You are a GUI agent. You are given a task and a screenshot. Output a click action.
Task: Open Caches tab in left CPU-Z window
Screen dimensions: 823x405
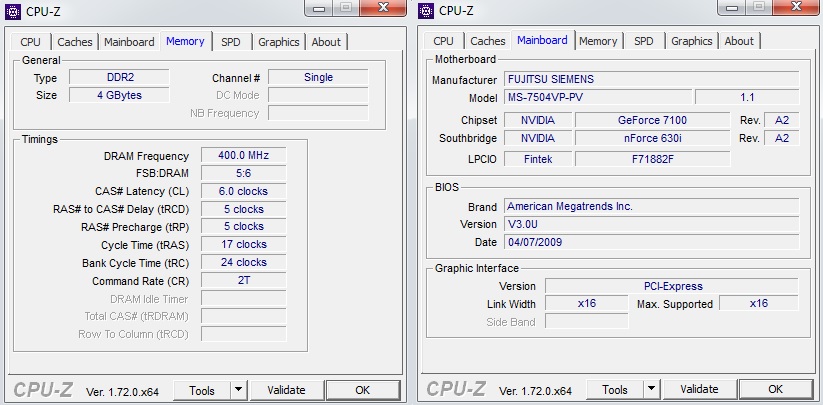75,42
